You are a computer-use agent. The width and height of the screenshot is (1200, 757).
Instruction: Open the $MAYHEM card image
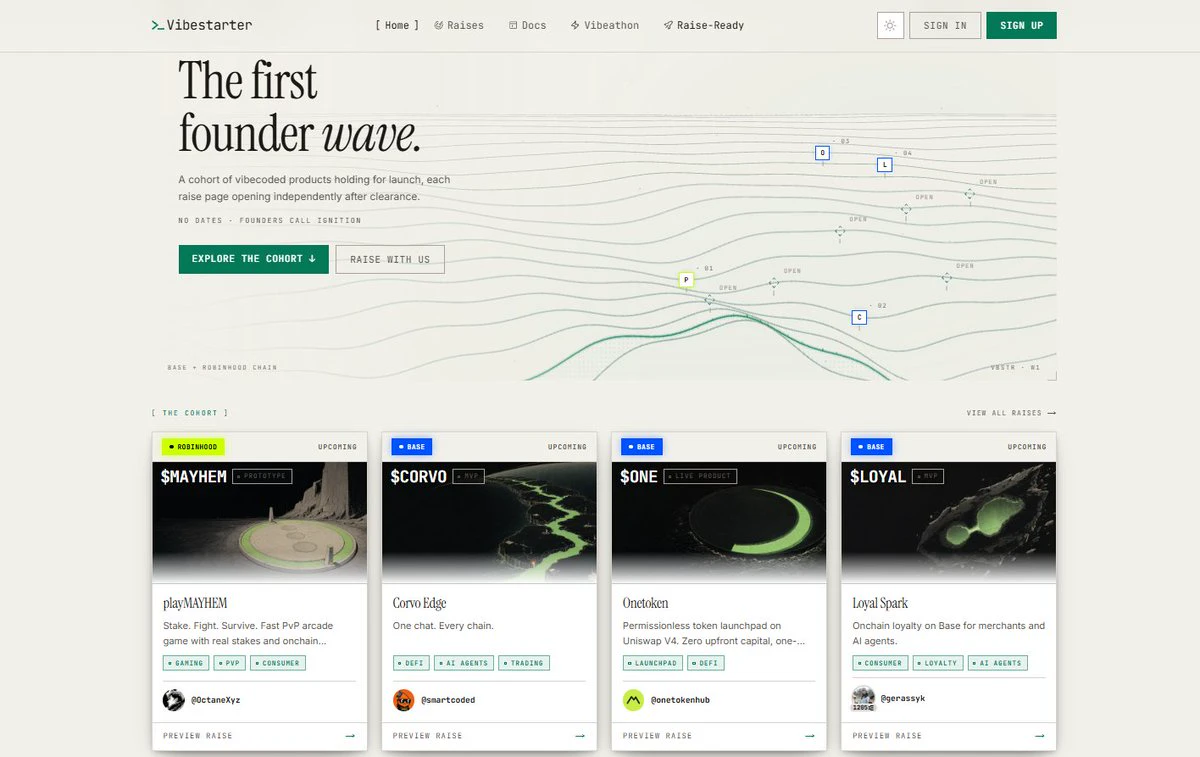click(x=260, y=522)
